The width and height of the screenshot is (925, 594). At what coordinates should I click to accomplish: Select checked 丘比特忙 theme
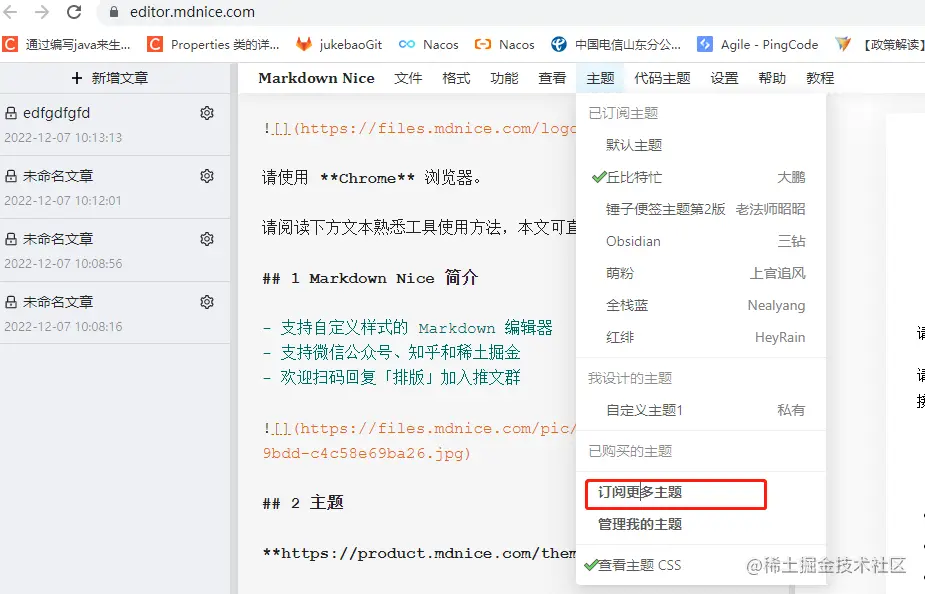(x=701, y=177)
